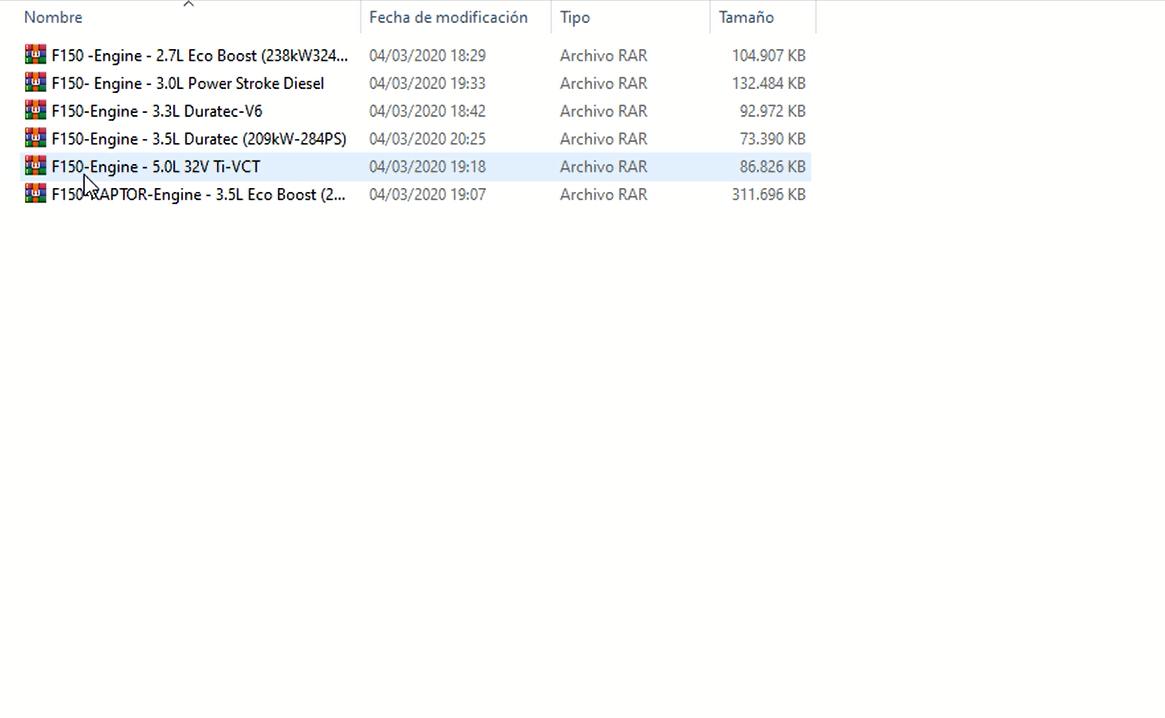Click the sort arrow above Nombre column
The height and width of the screenshot is (718, 1165).
189,4
